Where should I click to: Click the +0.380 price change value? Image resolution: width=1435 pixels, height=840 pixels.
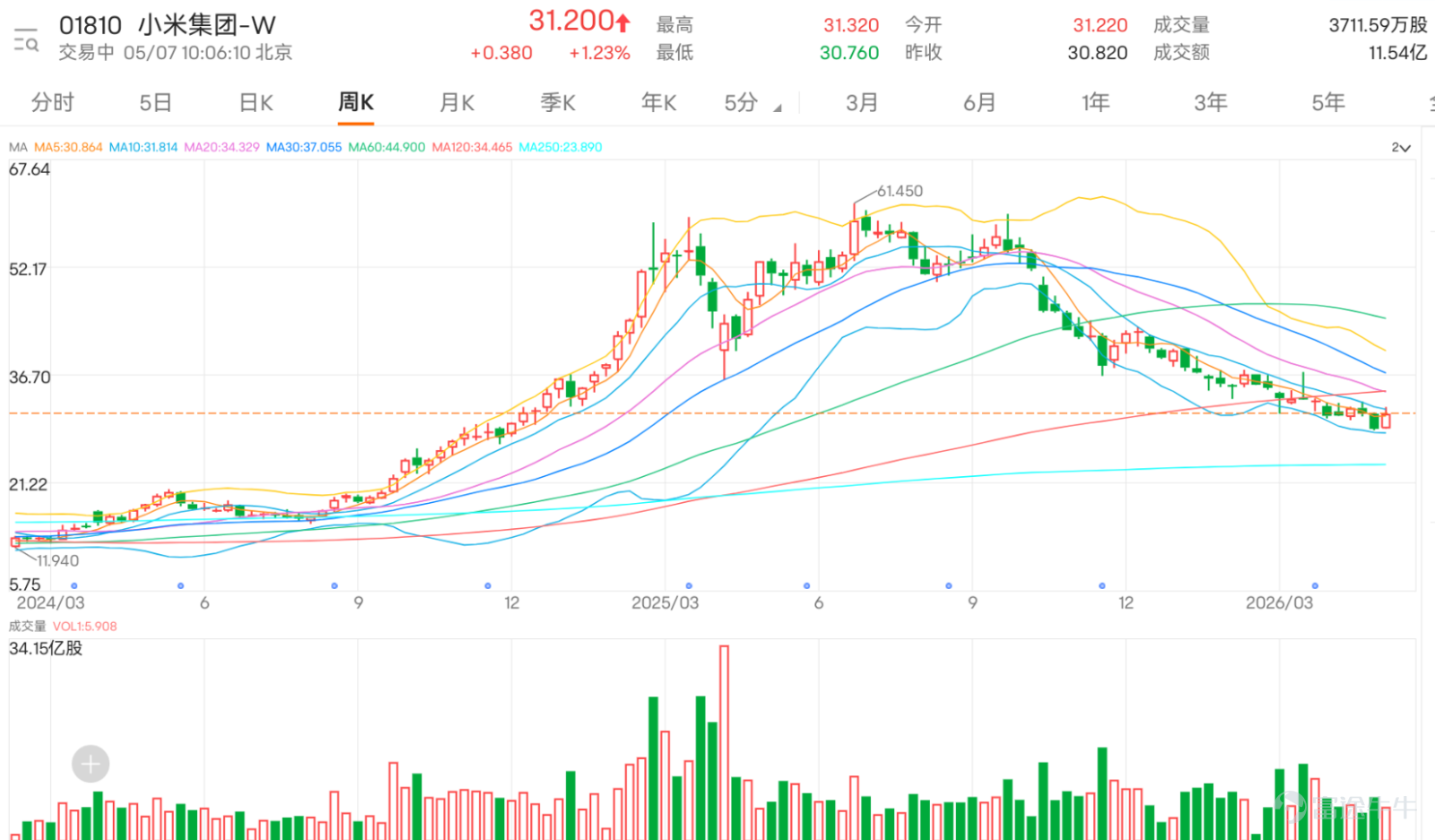pos(501,53)
